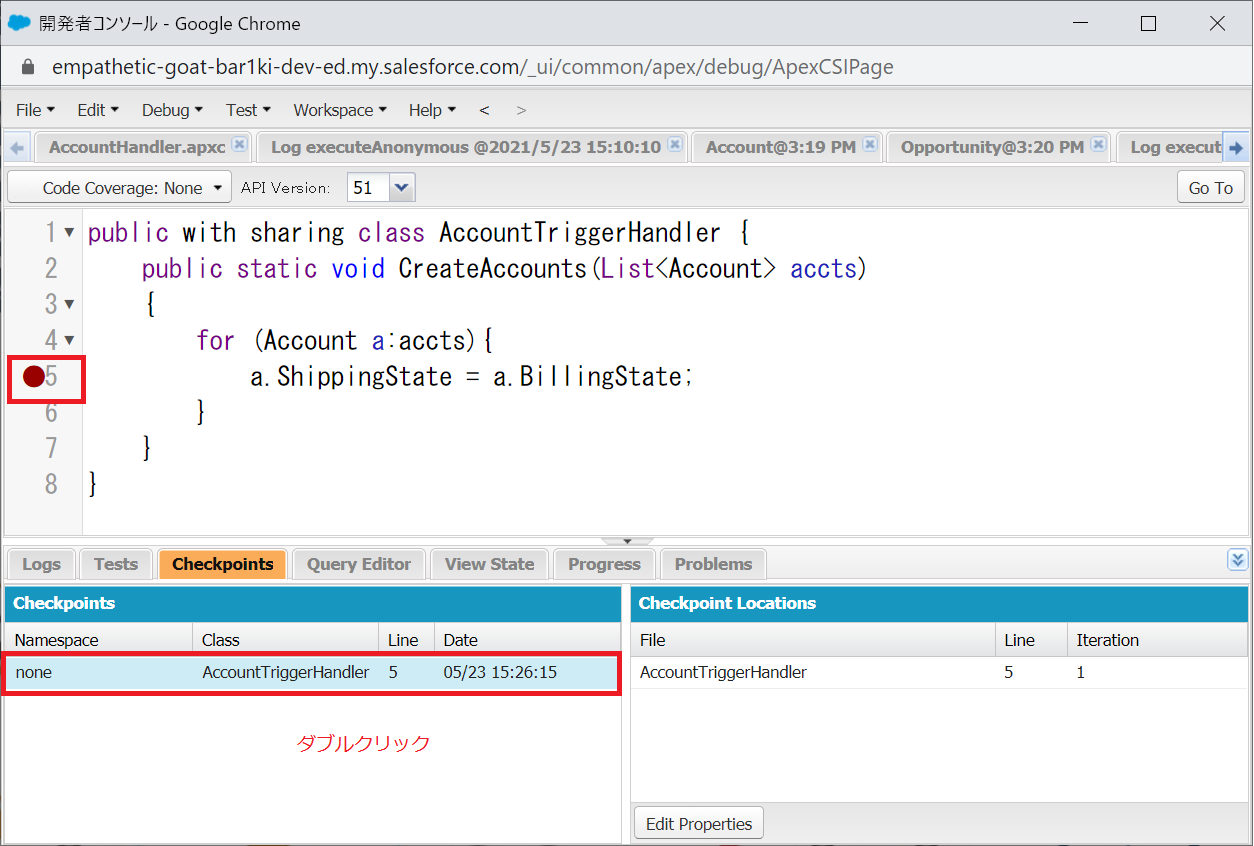
Task: Click the URL in the address bar
Action: 473,67
